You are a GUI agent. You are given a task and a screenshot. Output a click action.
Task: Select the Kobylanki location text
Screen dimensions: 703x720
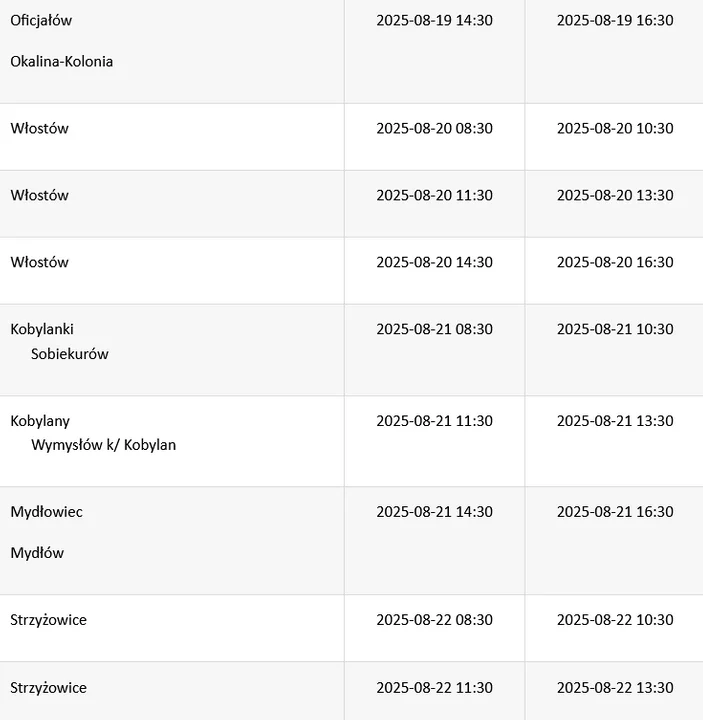tap(42, 330)
